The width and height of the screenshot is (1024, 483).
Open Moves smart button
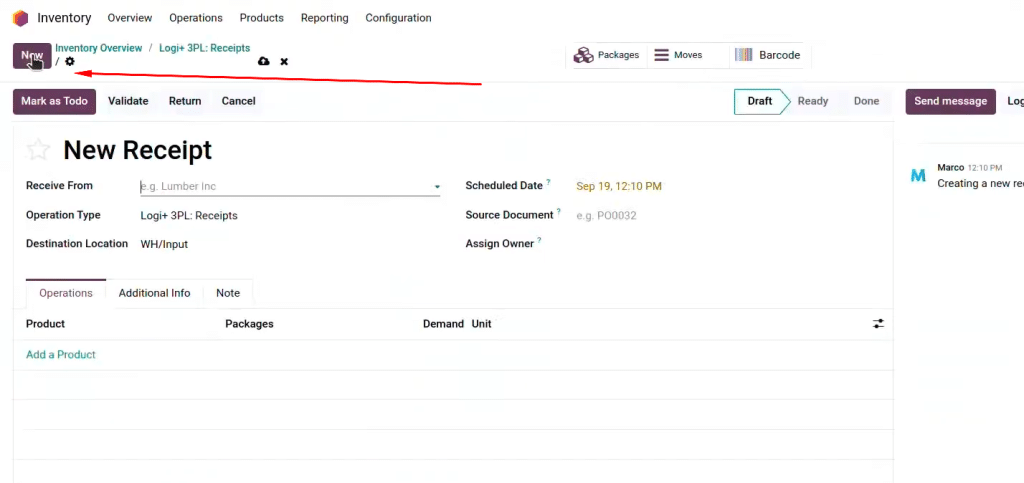click(678, 55)
